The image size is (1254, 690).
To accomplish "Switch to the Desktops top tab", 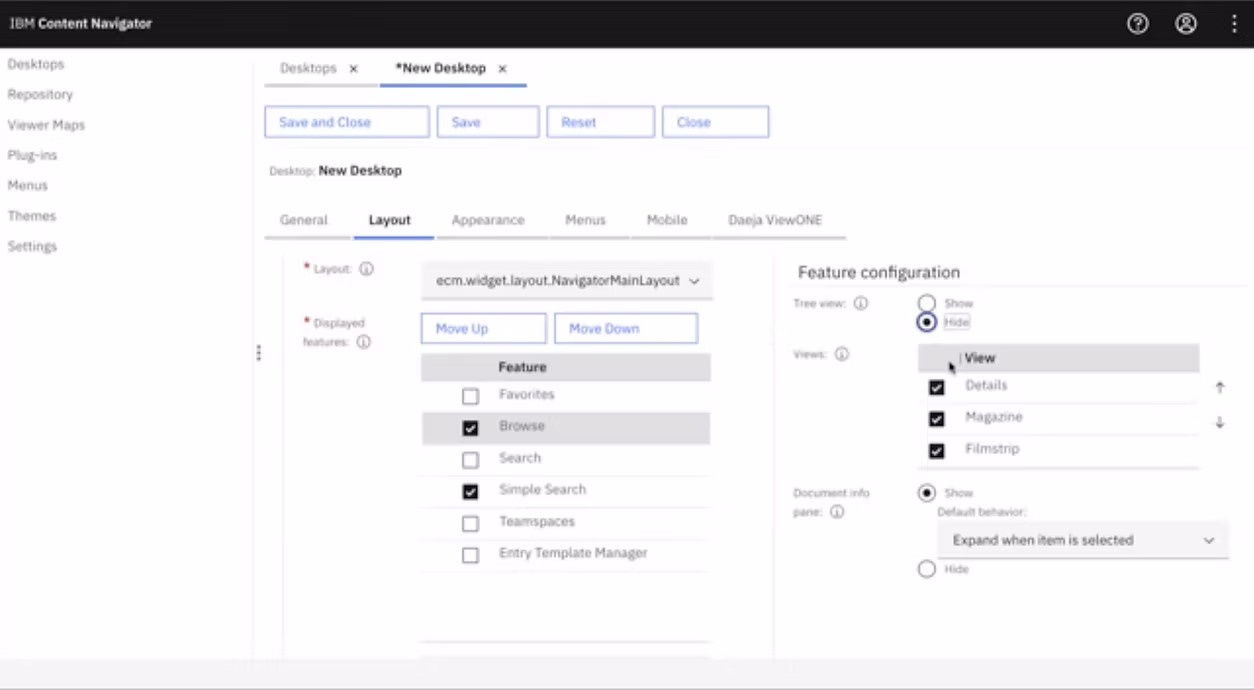I will 309,69.
